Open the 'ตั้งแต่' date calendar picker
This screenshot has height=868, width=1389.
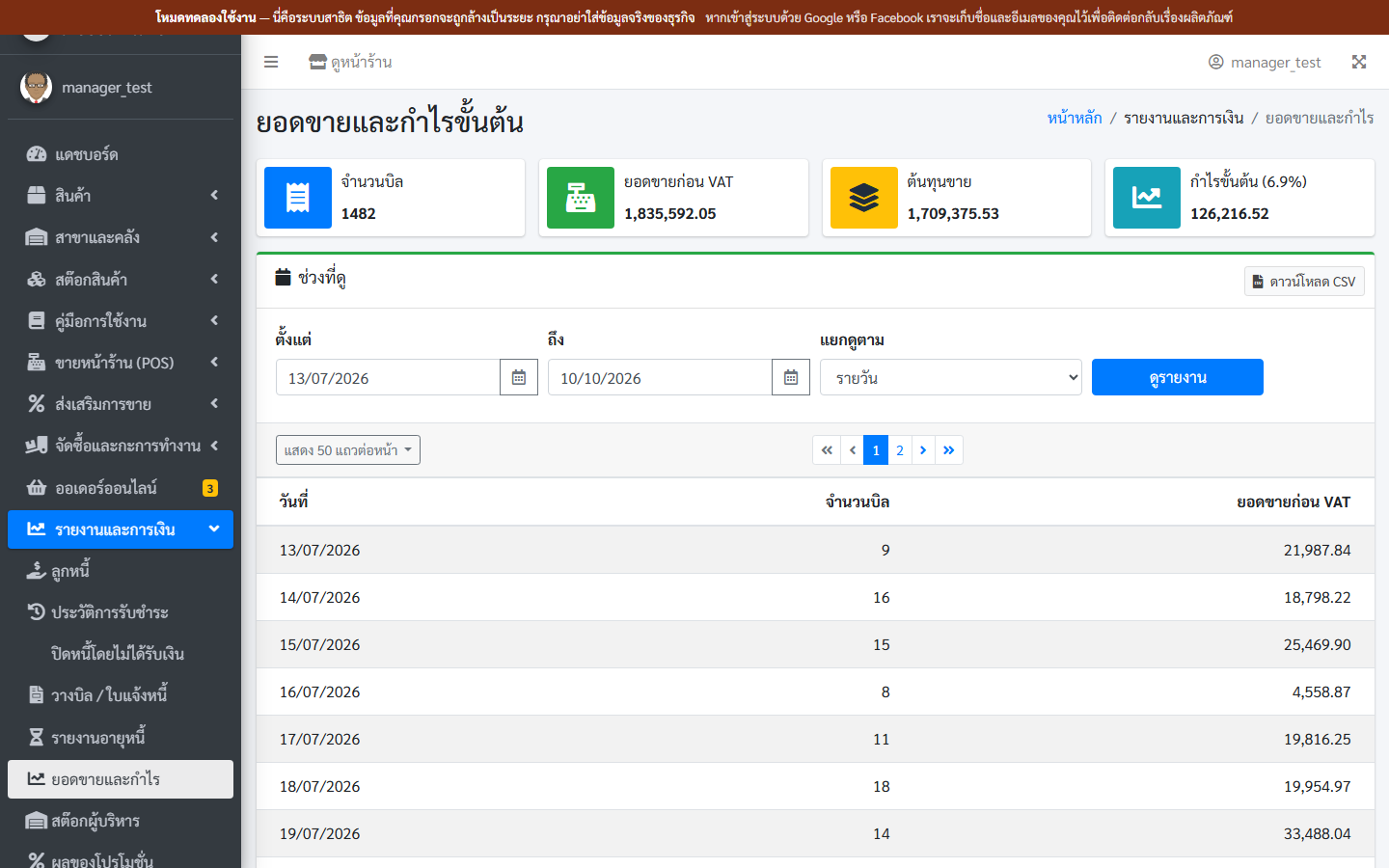[519, 377]
